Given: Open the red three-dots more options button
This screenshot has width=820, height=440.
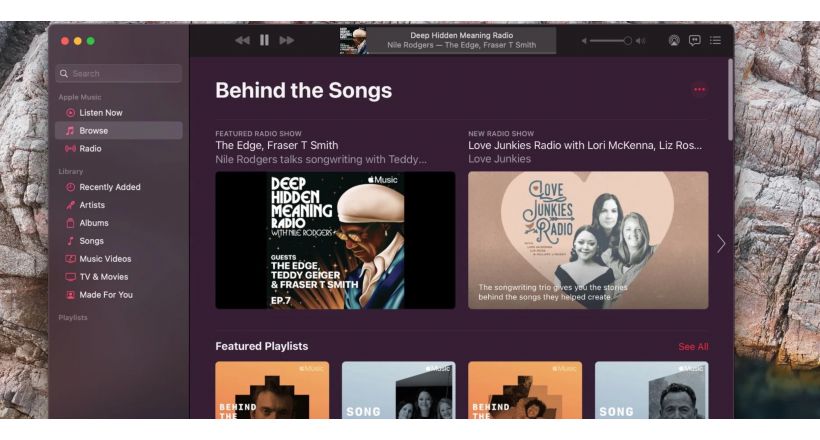Looking at the screenshot, I should coord(699,89).
